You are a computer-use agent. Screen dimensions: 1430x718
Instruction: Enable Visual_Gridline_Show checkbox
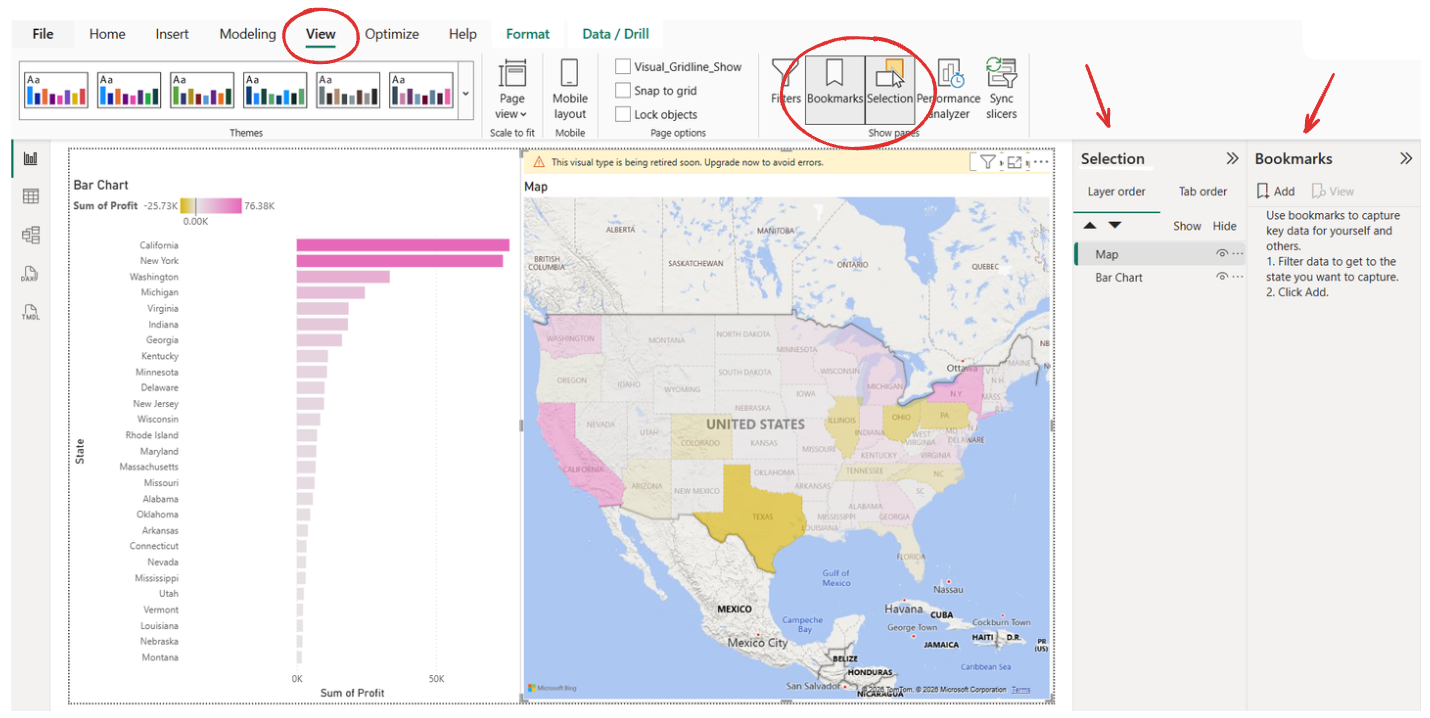[x=623, y=67]
